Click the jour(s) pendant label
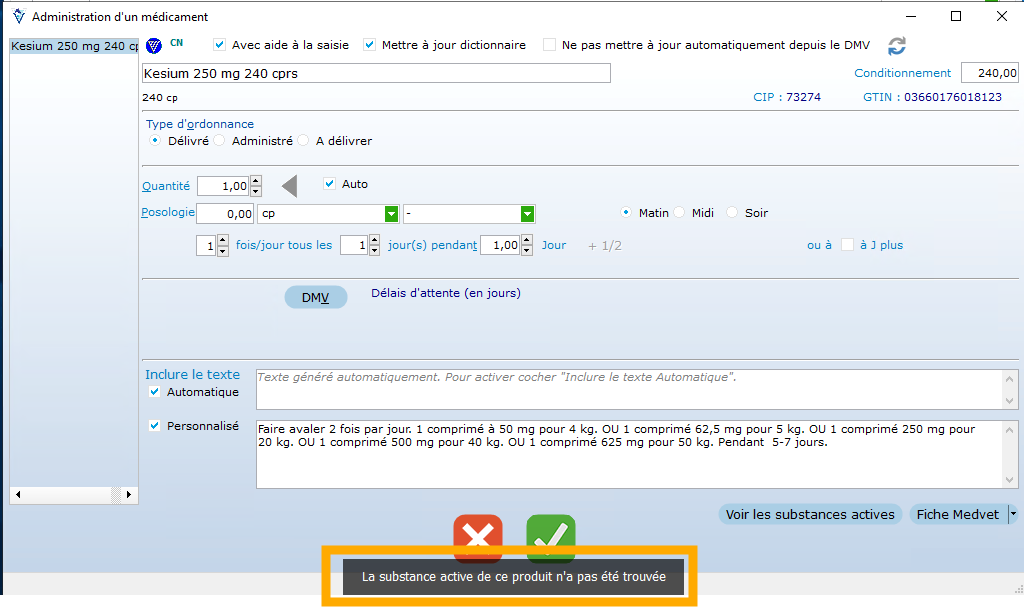The image size is (1024, 607). pos(432,245)
